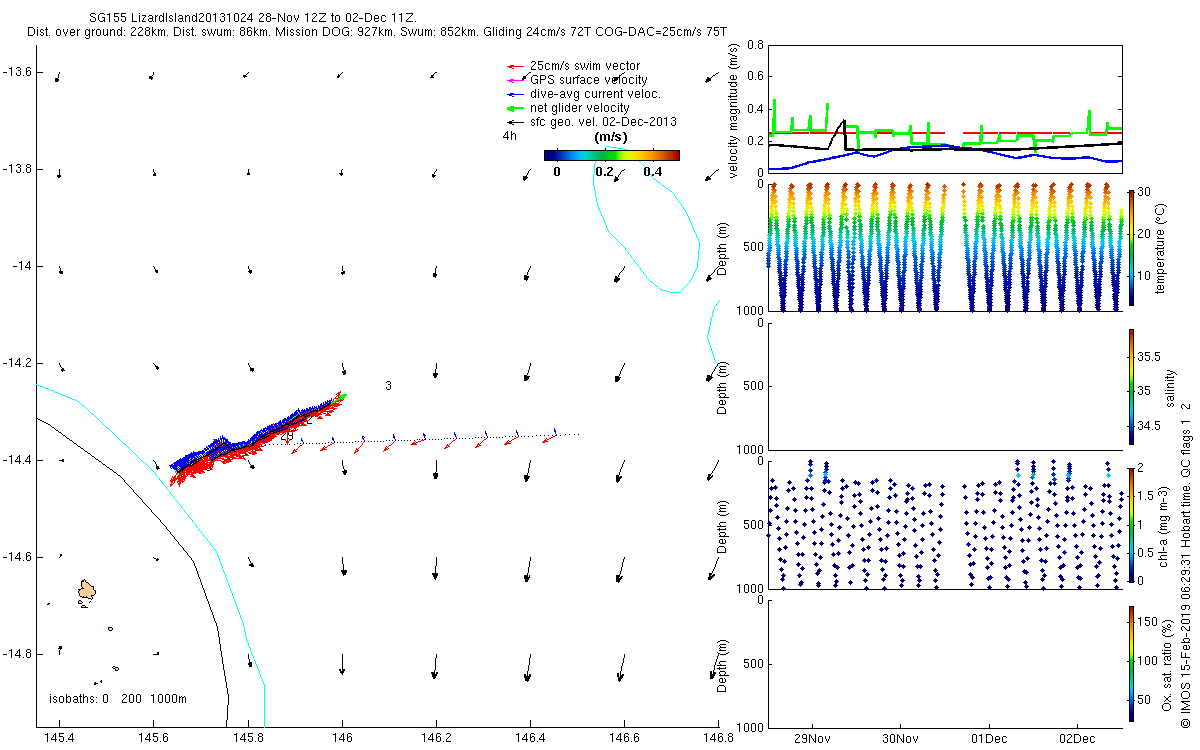The image size is (1200, 750).
Task: Click the black arrow marker for sfc geo. vel.
Action: (516, 122)
